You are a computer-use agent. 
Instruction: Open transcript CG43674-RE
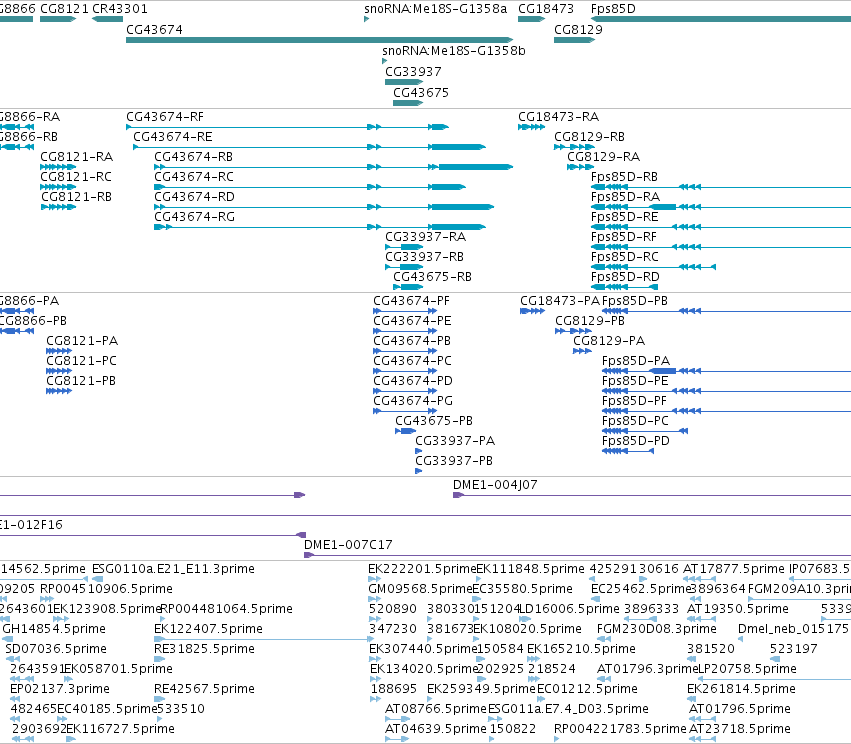(x=173, y=137)
